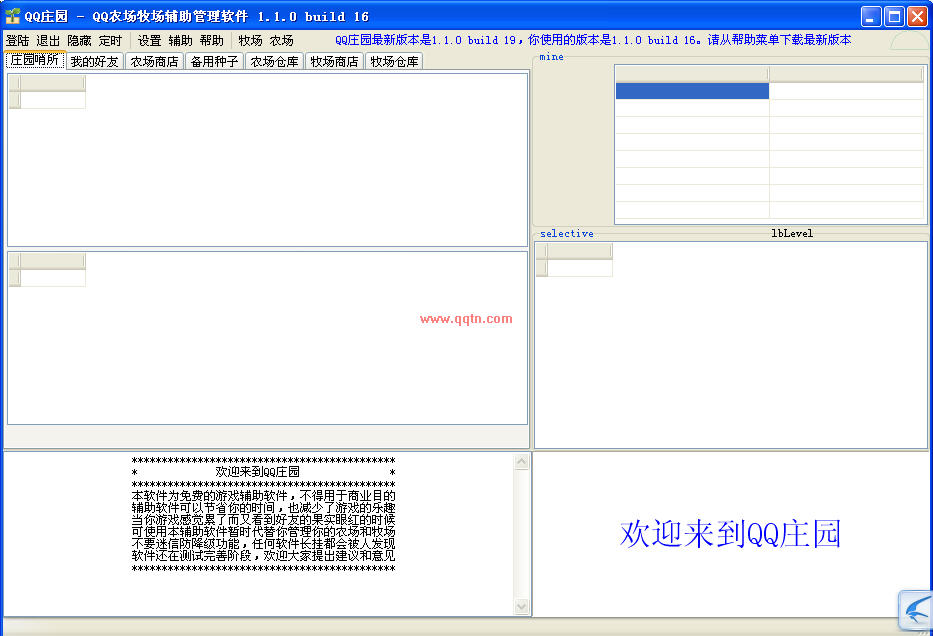The height and width of the screenshot is (636, 933).
Task: Click the bird icon at bottom-right corner
Action: (915, 610)
